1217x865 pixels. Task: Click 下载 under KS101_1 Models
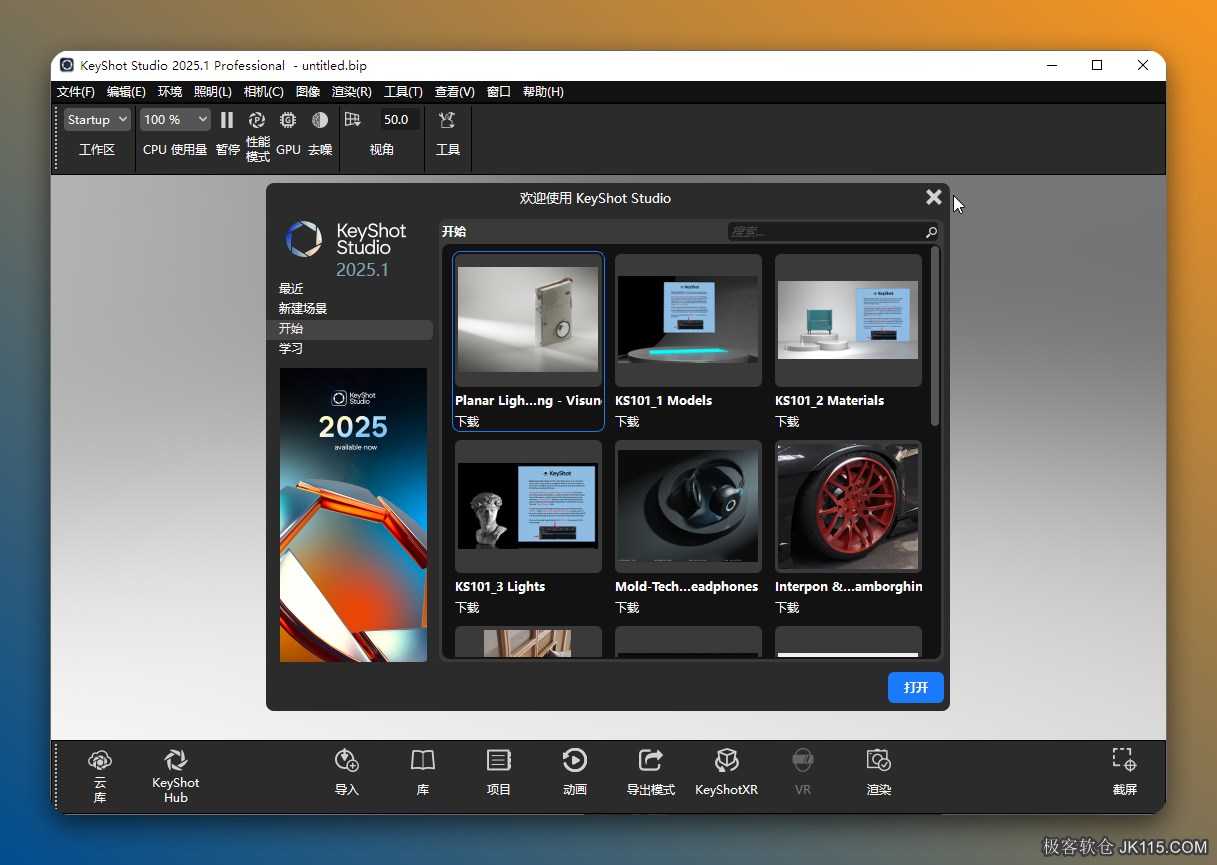627,422
